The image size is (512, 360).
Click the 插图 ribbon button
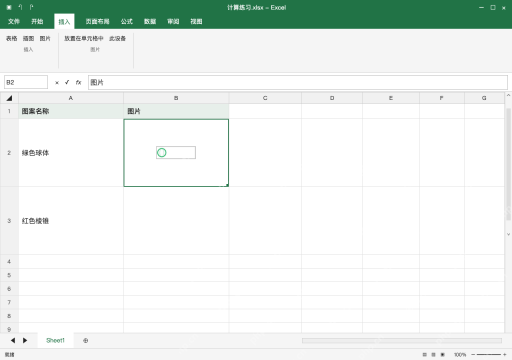point(28,39)
